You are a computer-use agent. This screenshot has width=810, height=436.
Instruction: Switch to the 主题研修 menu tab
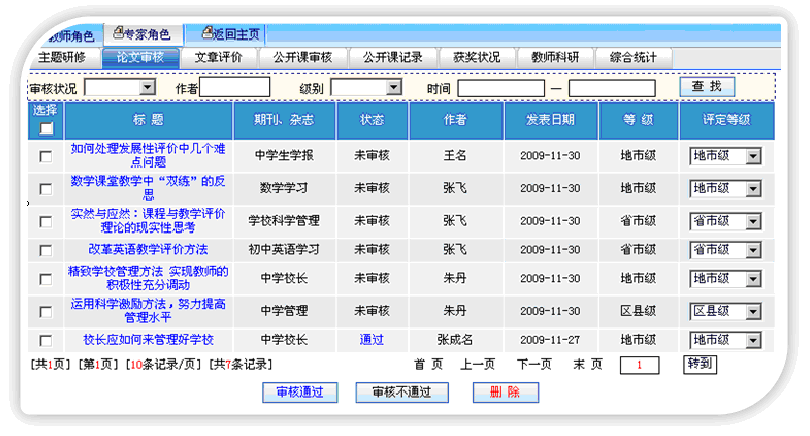point(63,57)
